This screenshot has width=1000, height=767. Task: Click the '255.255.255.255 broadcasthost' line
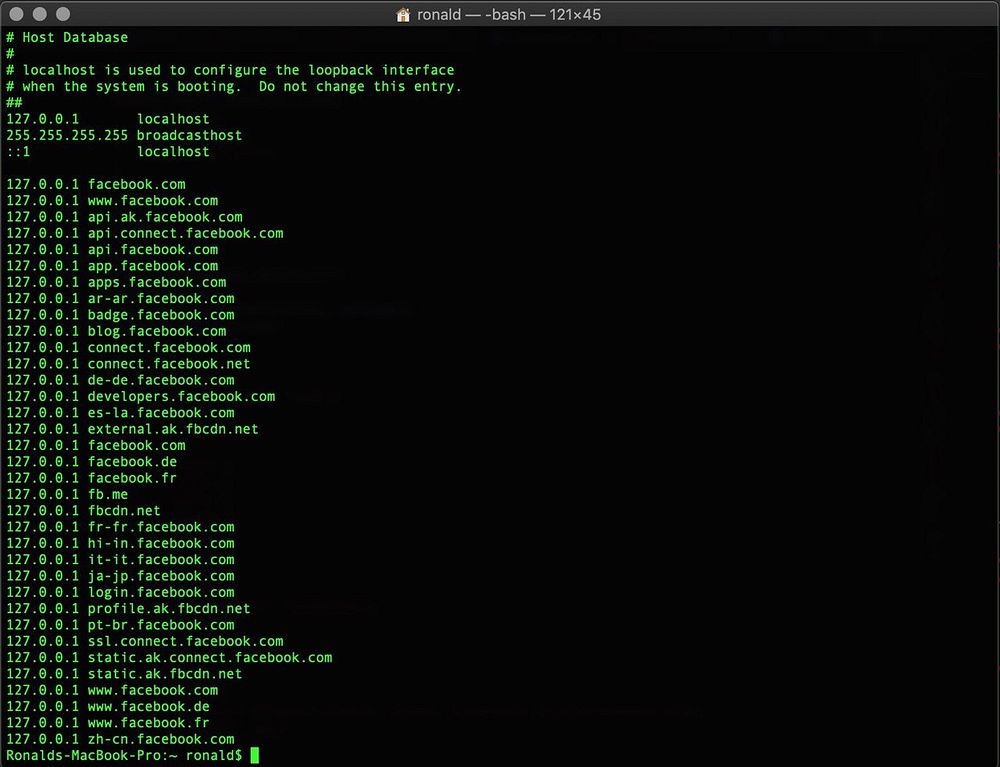124,136
